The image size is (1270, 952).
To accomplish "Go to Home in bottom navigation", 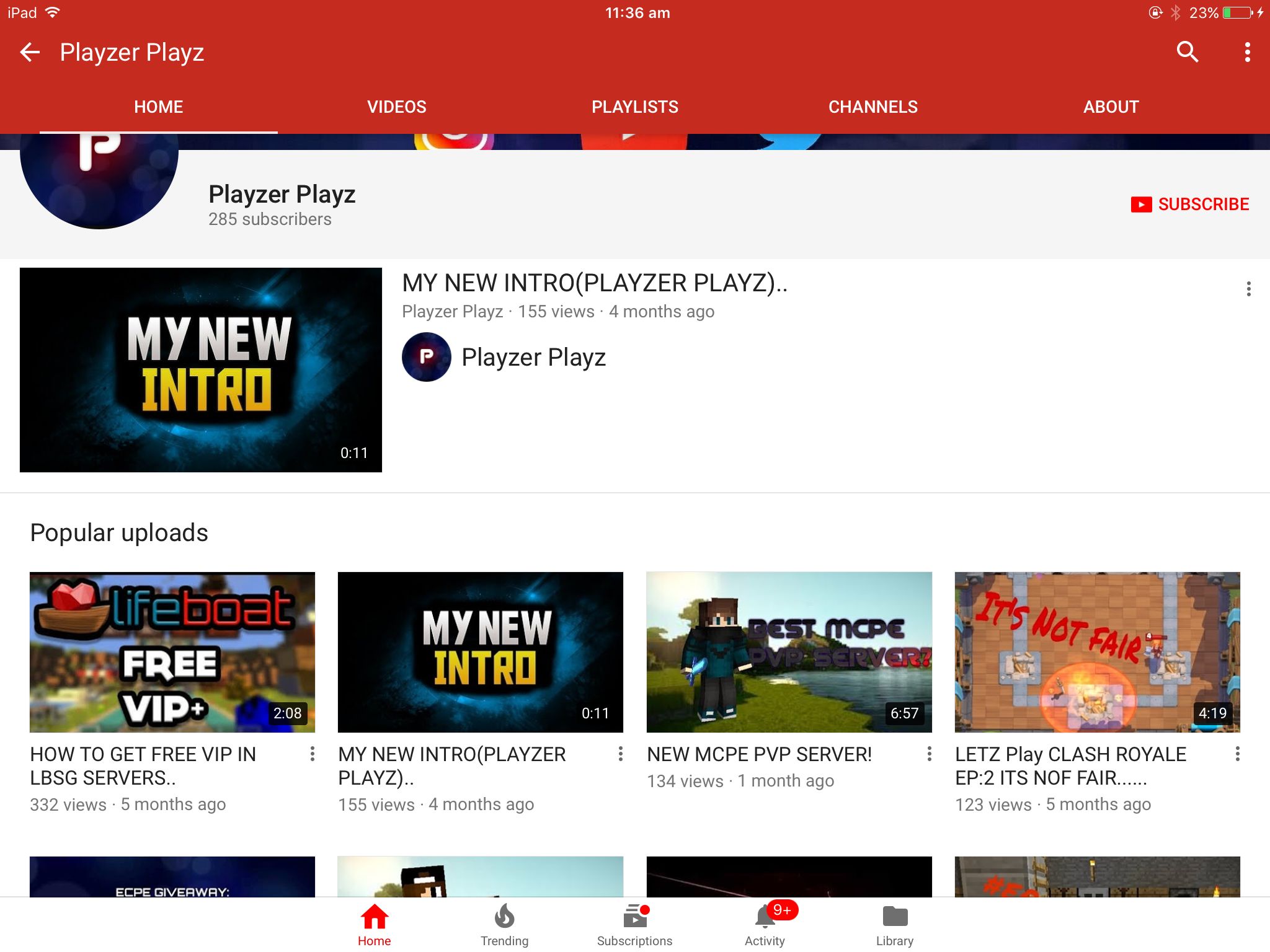I will pos(375,925).
